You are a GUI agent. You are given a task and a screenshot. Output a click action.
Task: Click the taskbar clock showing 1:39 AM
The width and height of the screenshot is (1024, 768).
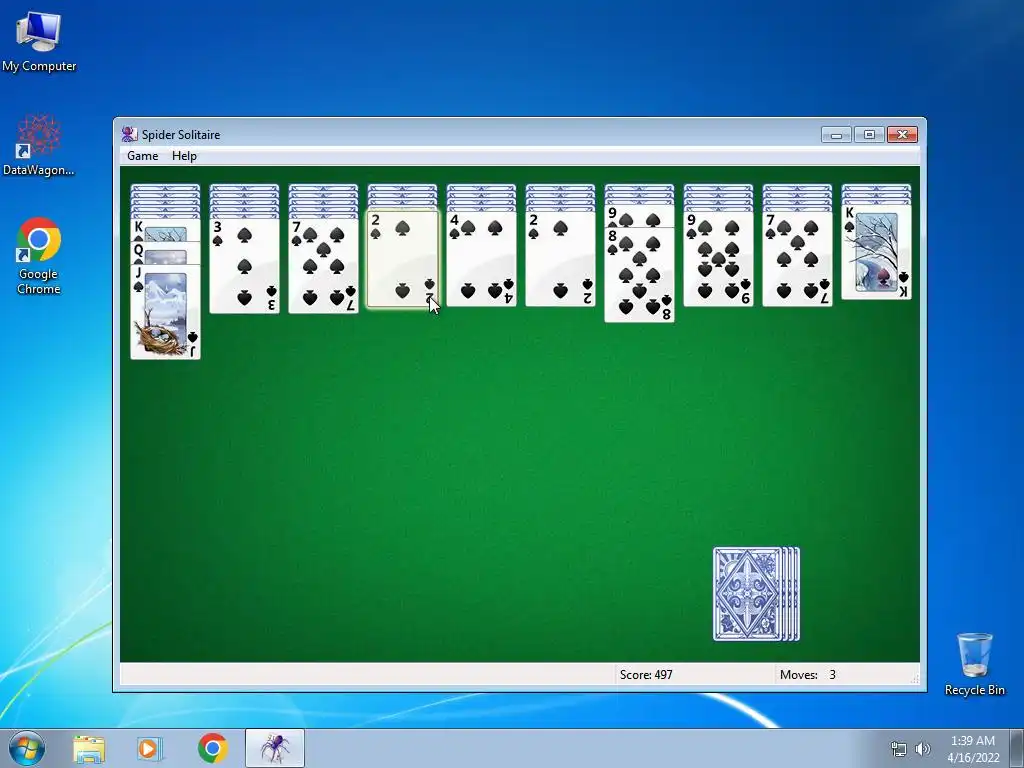click(973, 749)
